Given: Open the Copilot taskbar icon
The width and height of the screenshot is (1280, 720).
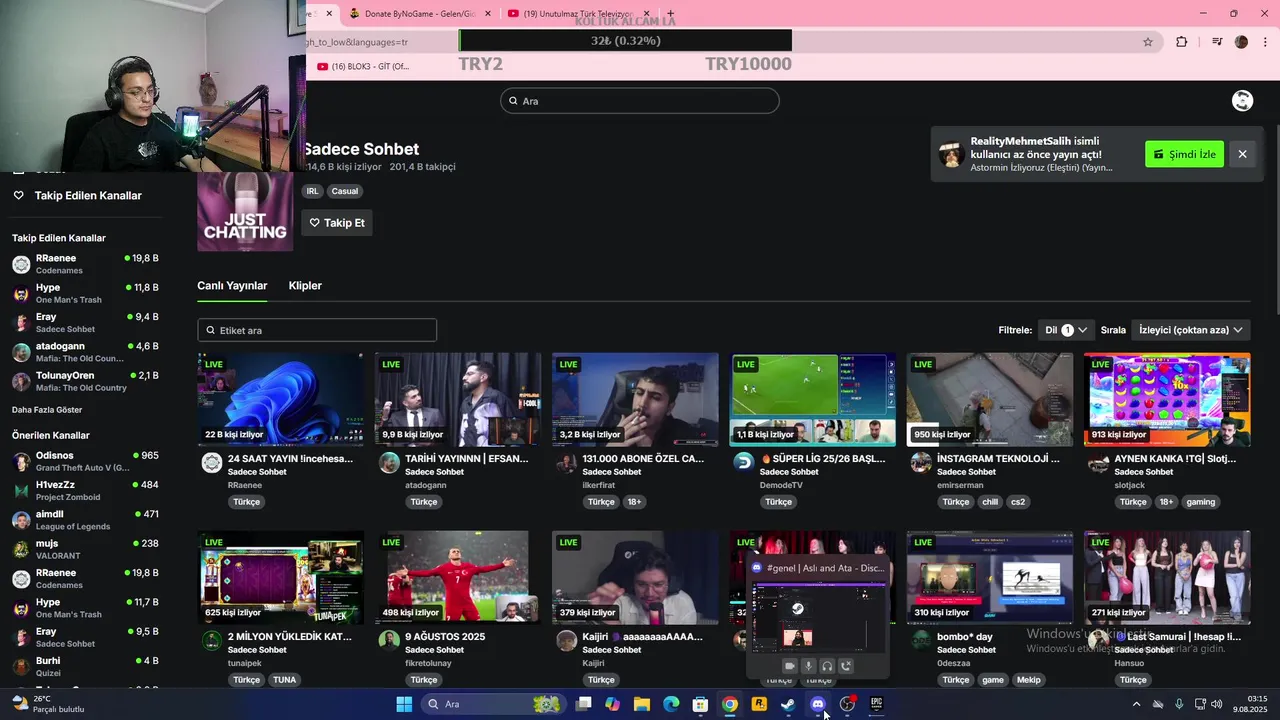Looking at the screenshot, I should tap(612, 704).
